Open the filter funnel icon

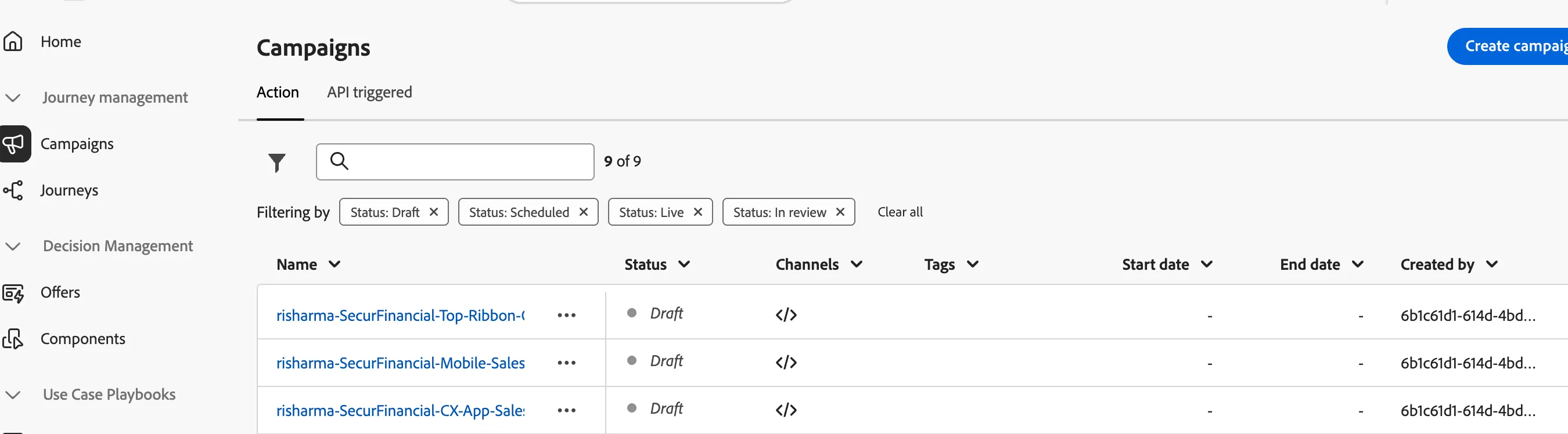click(x=277, y=162)
